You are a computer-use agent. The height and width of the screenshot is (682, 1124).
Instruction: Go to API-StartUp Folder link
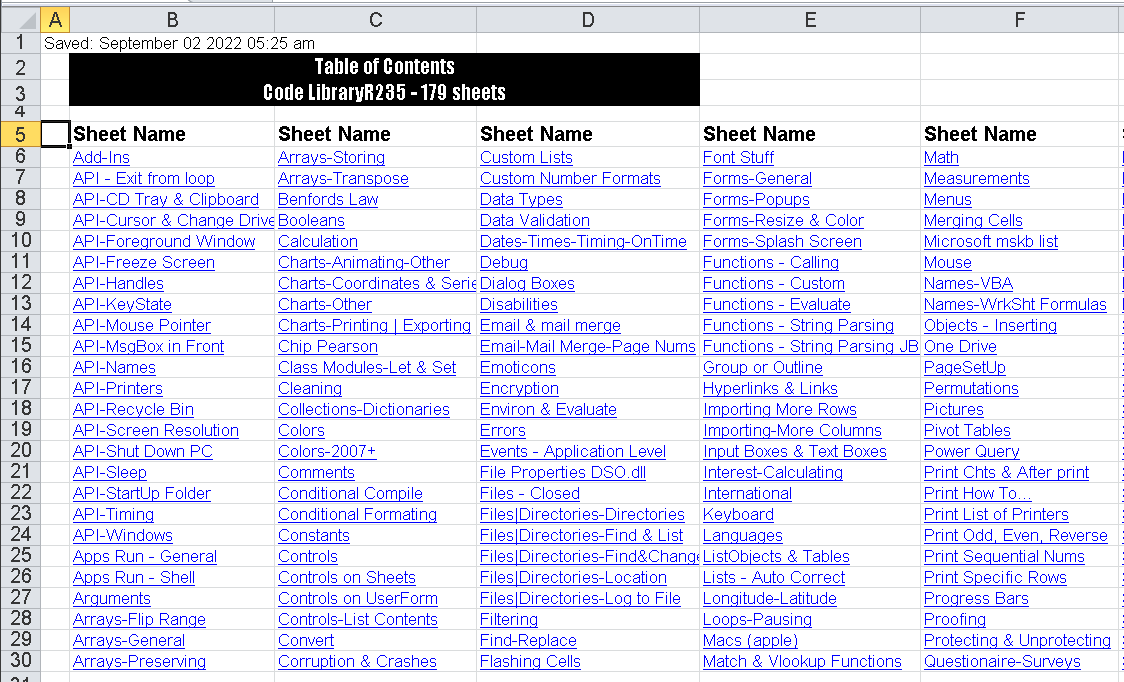coord(142,493)
